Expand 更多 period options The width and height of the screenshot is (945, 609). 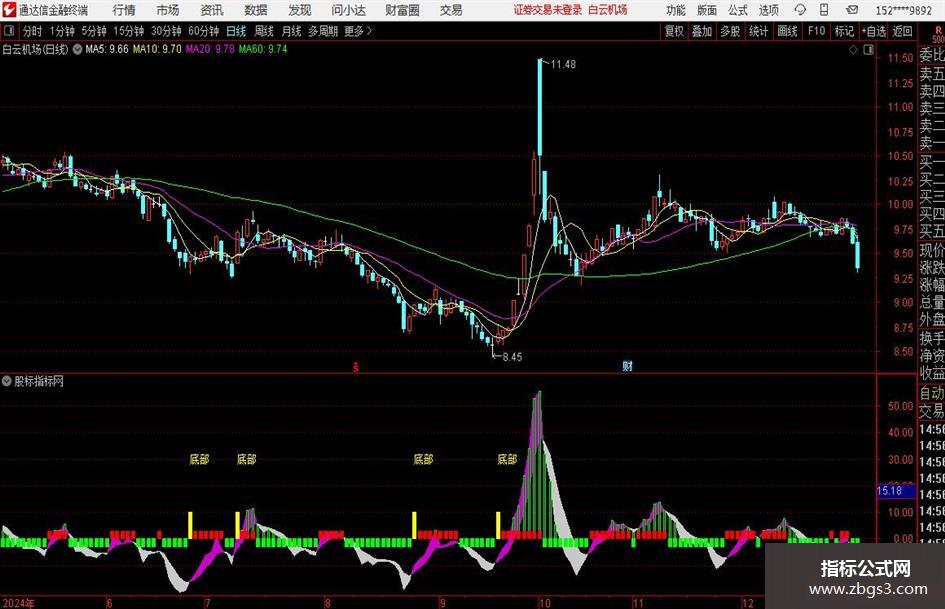coord(359,31)
